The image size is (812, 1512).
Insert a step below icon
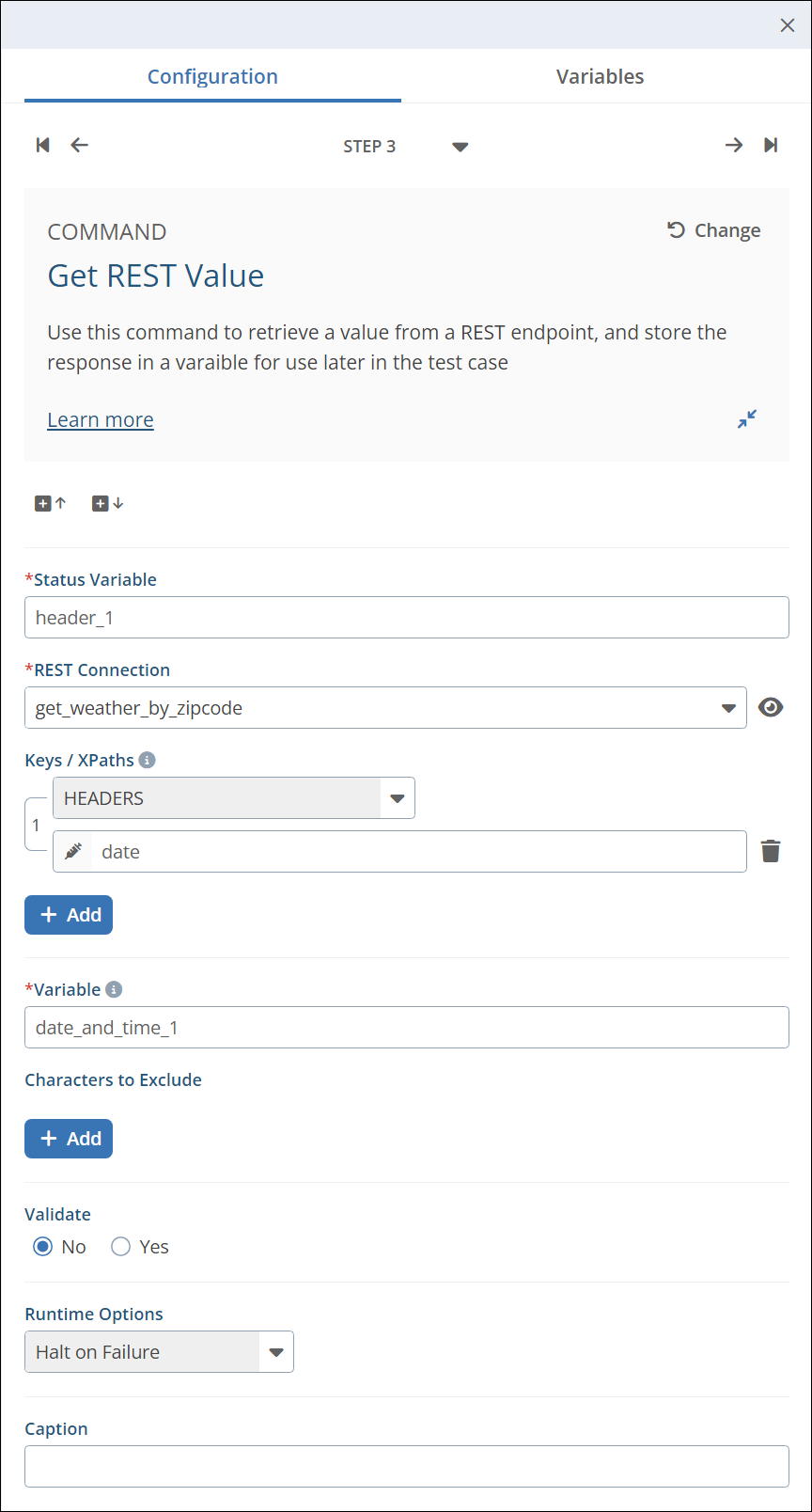[x=107, y=504]
